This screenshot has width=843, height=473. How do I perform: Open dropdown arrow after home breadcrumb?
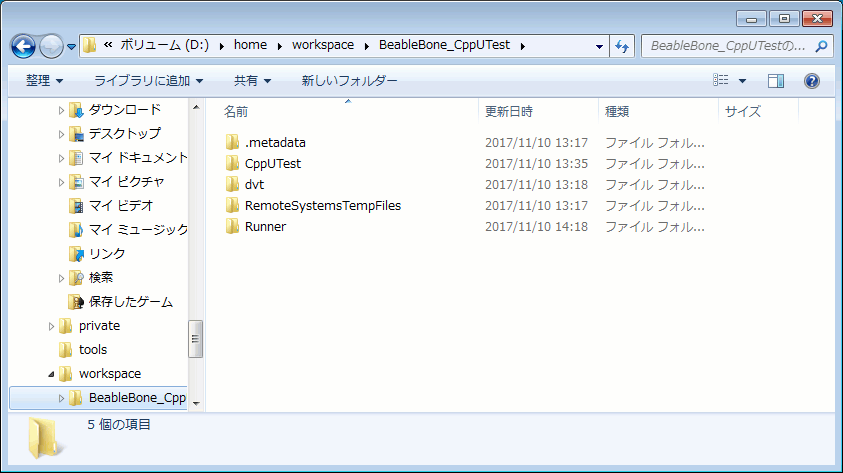pos(280,46)
